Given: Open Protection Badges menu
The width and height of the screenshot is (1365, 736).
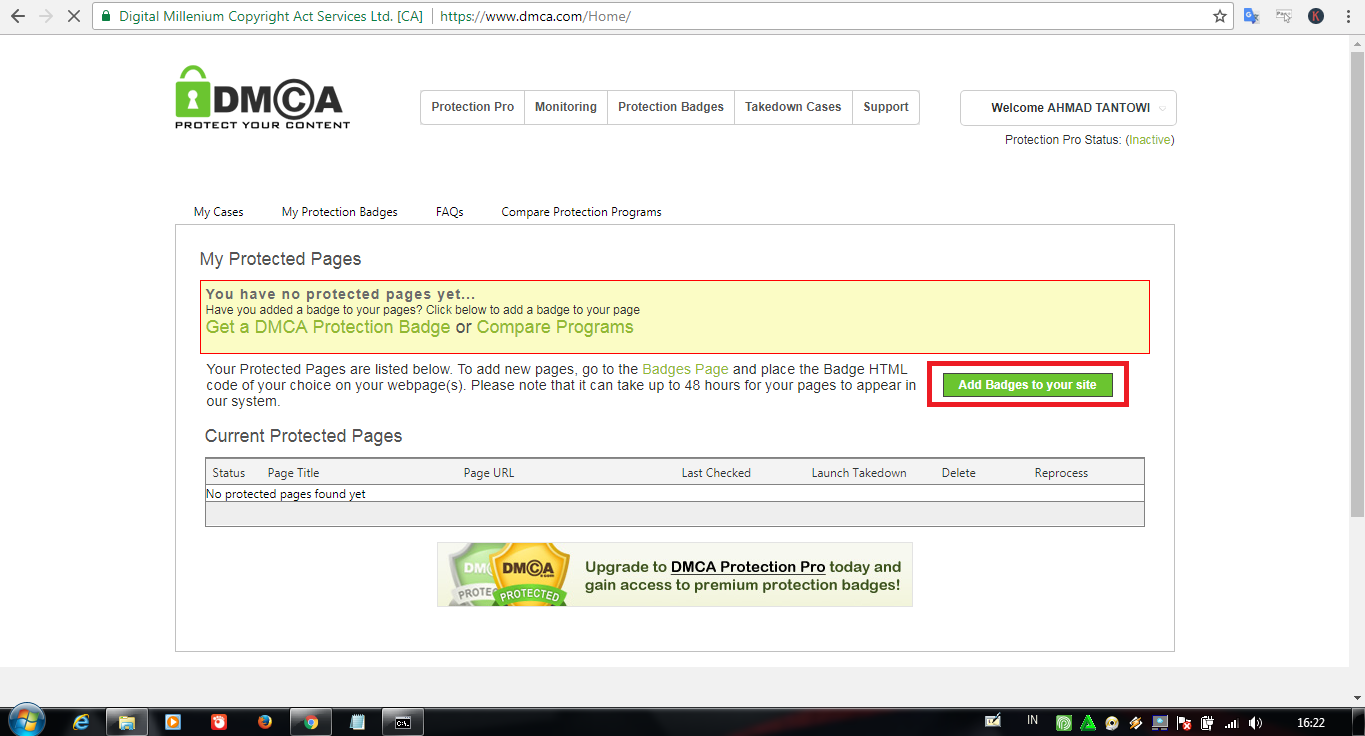Looking at the screenshot, I should pos(671,107).
